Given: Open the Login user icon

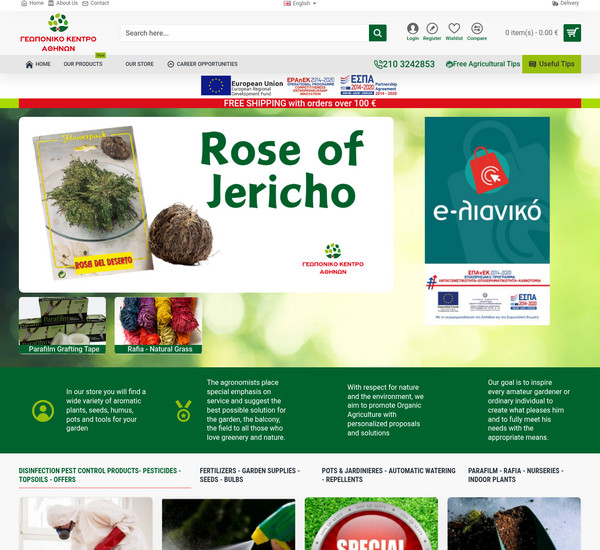Looking at the screenshot, I should 412,28.
